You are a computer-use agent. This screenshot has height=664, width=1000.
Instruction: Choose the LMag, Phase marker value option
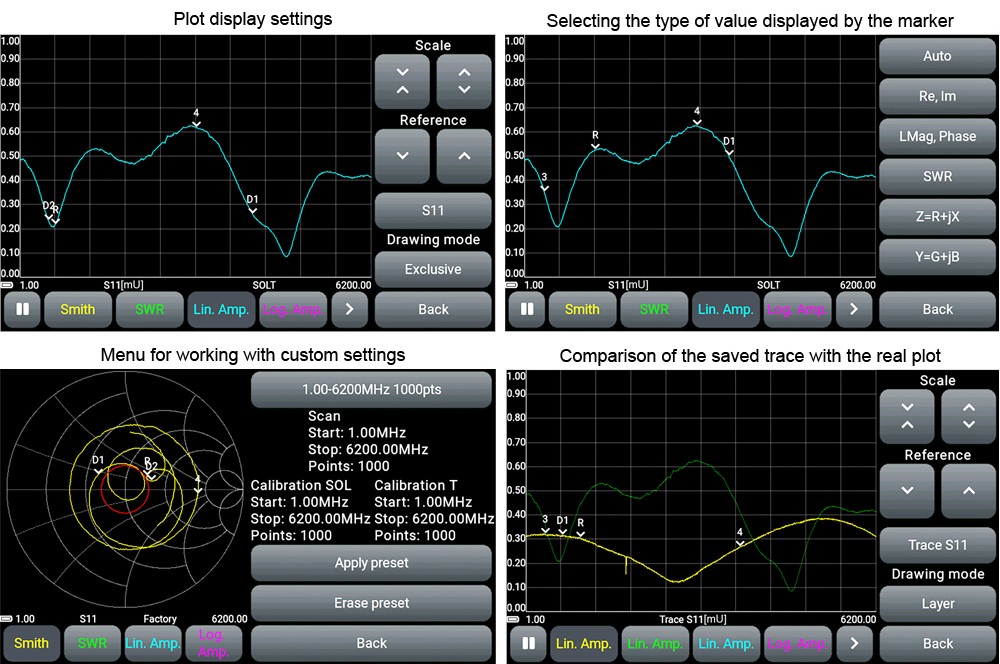pos(937,137)
